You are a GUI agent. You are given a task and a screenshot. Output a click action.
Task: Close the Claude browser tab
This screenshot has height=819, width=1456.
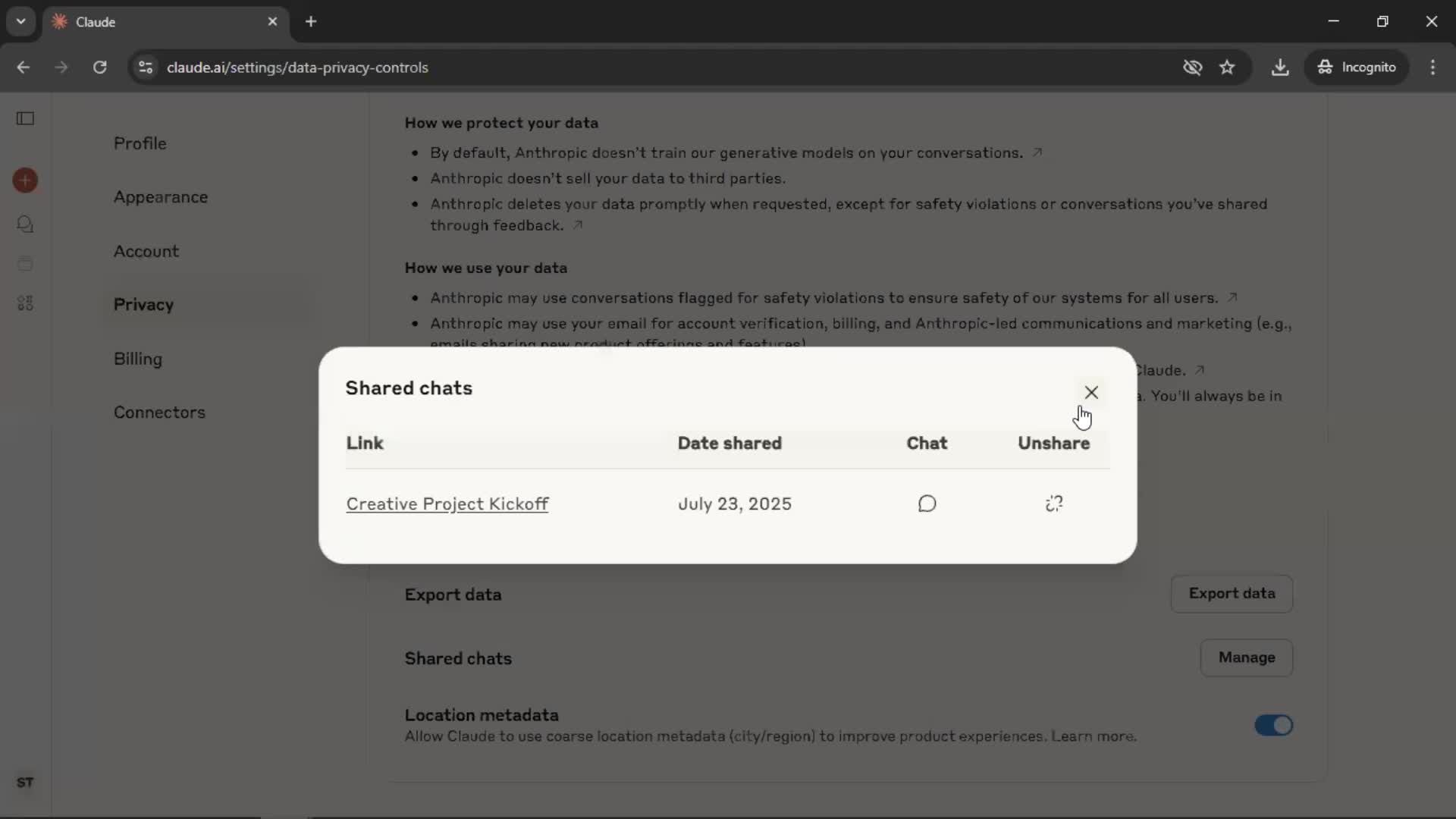(273, 22)
